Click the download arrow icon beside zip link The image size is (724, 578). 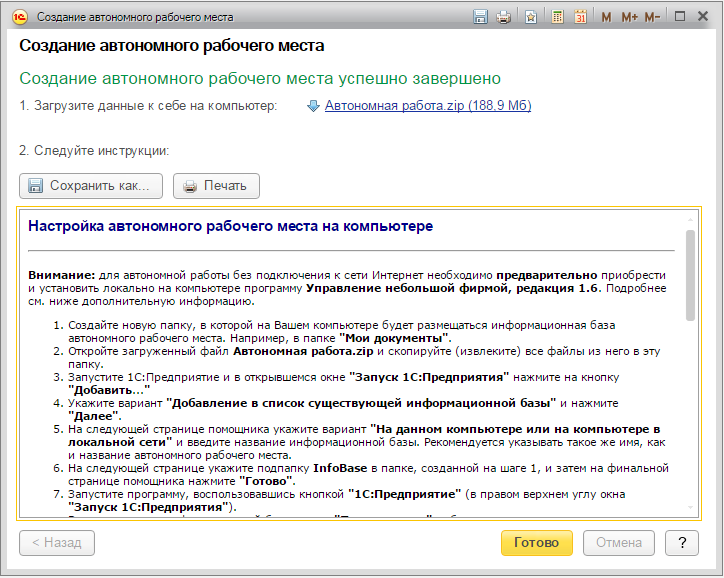click(x=313, y=106)
